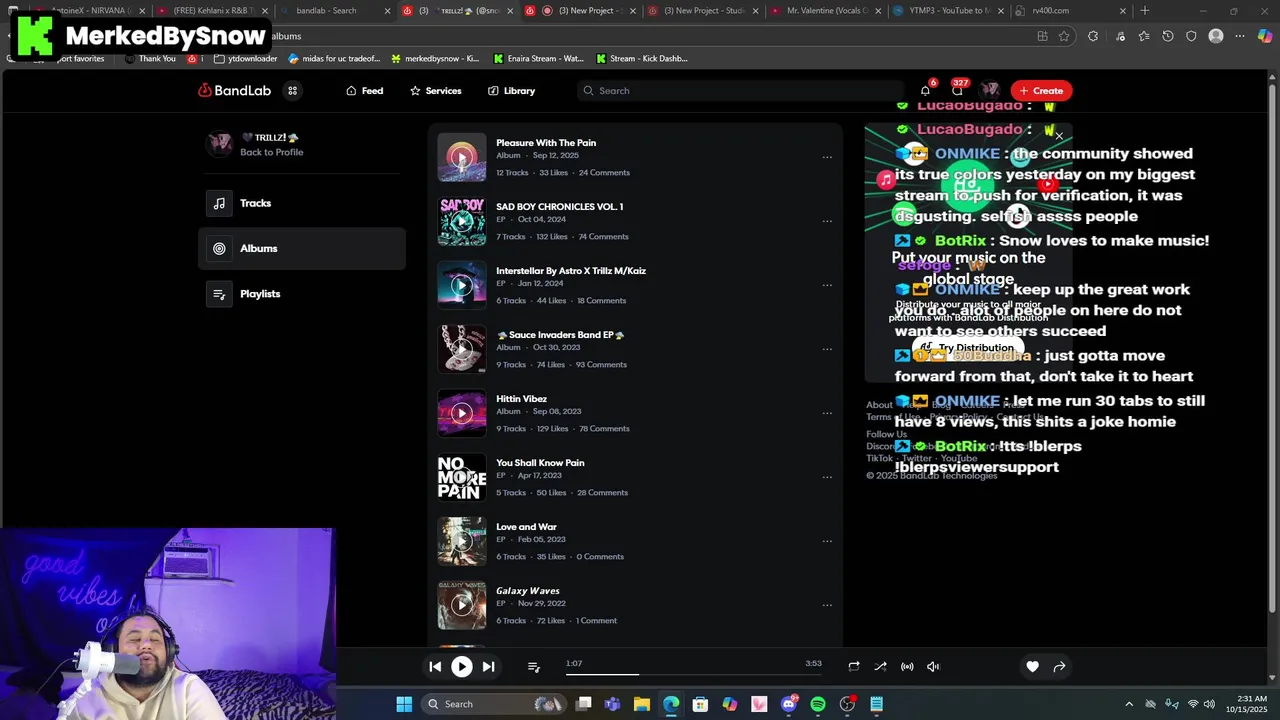
Task: Open the Pleasure With The Pain title
Action: (546, 143)
